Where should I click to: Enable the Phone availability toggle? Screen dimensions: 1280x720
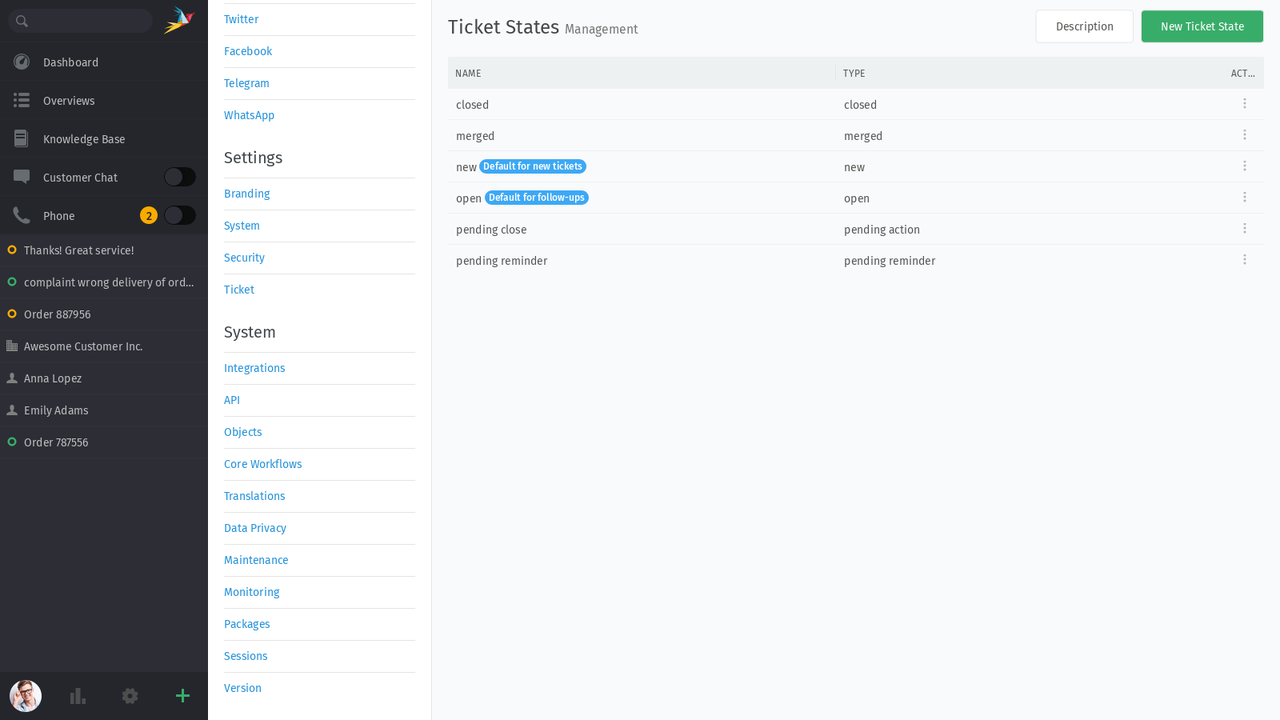[x=179, y=215]
